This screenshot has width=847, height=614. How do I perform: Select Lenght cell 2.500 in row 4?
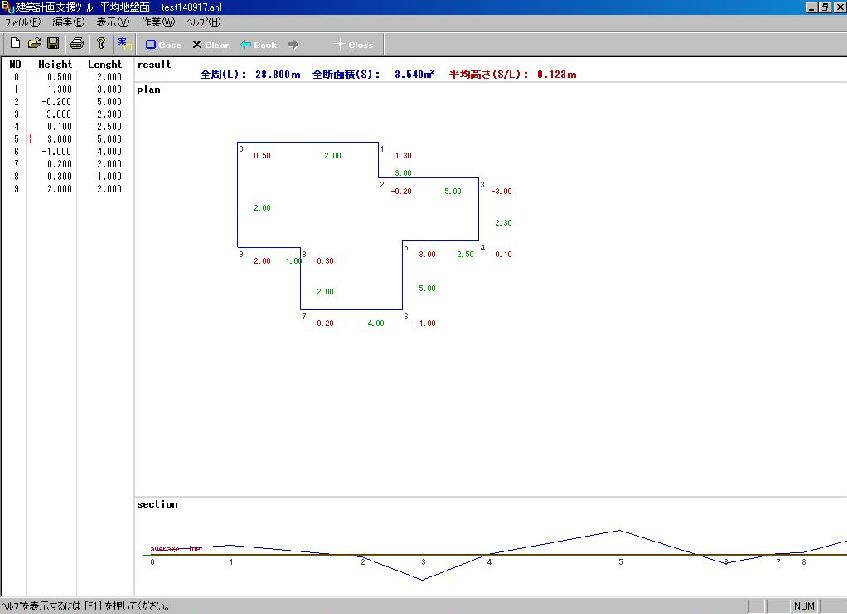pyautogui.click(x=109, y=126)
